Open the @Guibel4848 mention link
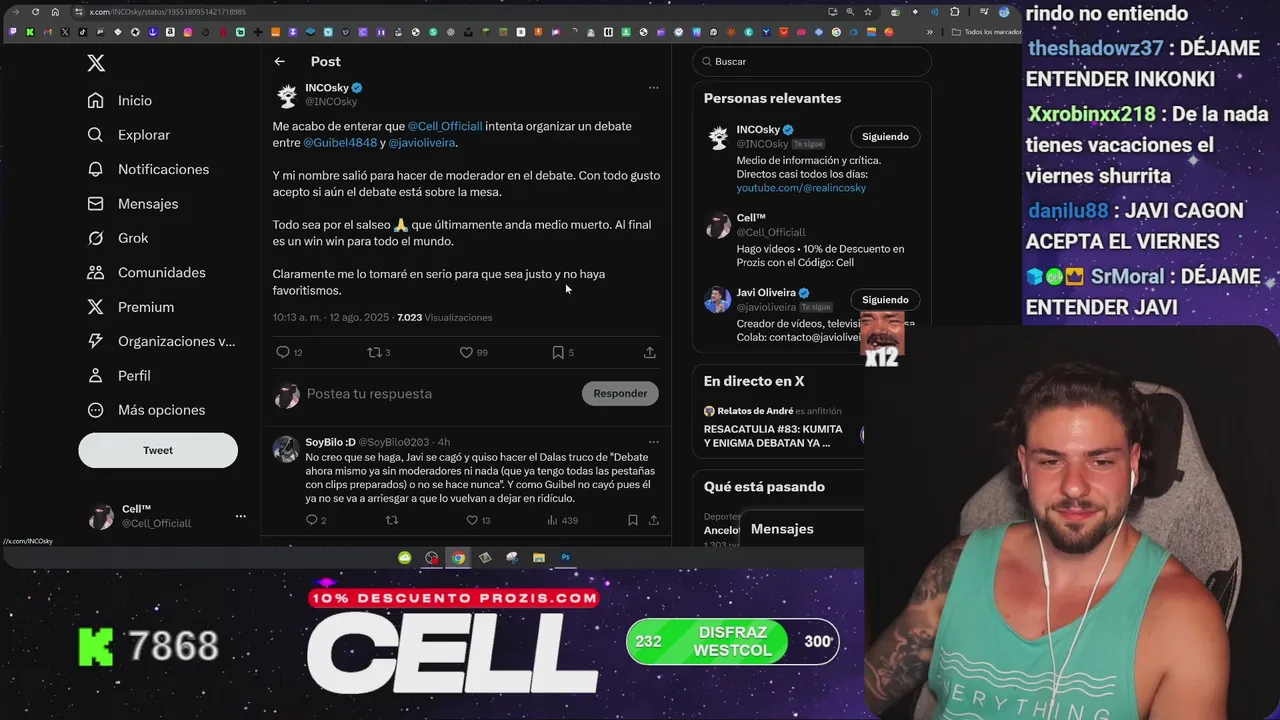This screenshot has width=1280, height=720. 340,143
